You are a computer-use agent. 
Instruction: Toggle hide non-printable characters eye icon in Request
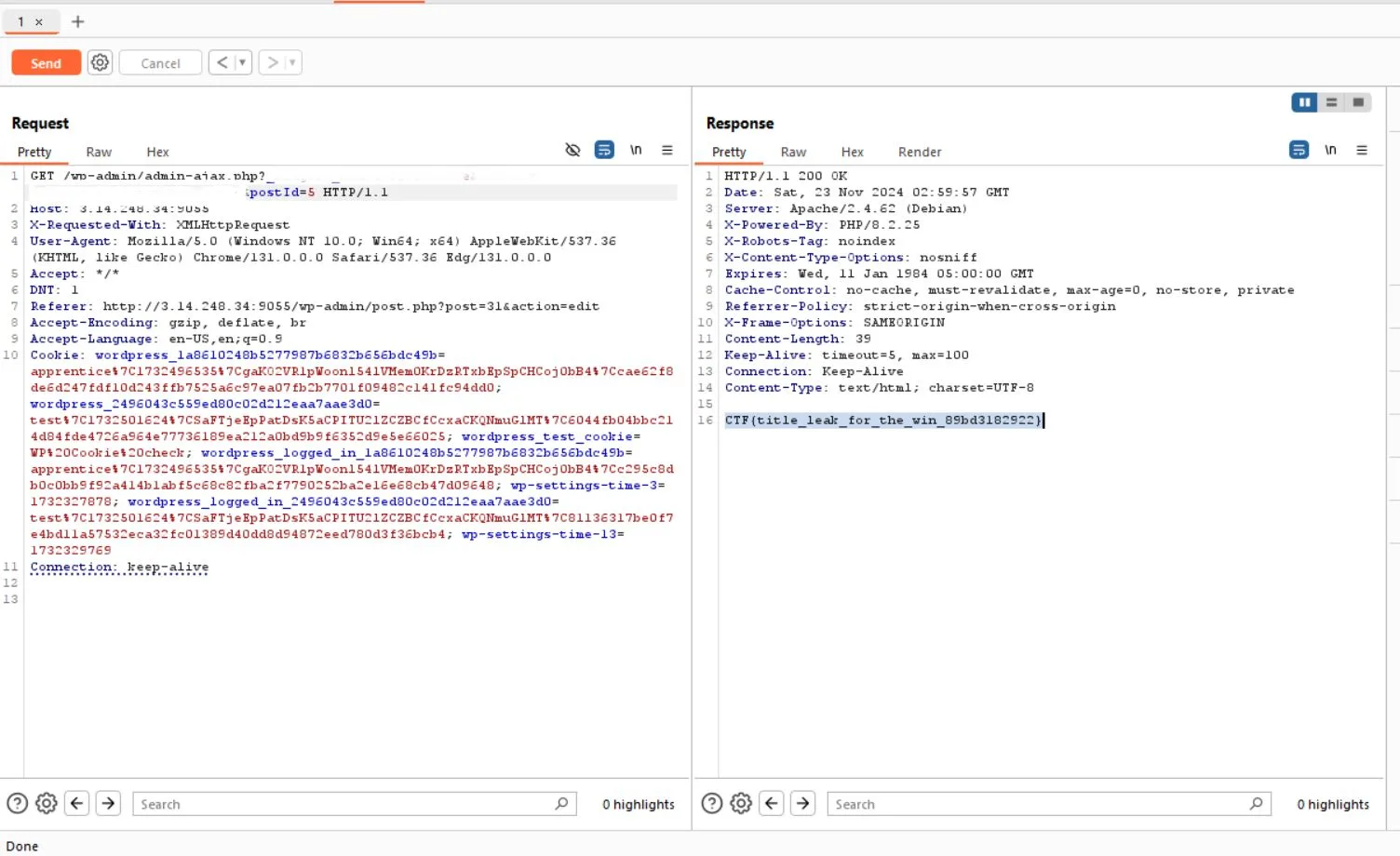coord(572,150)
